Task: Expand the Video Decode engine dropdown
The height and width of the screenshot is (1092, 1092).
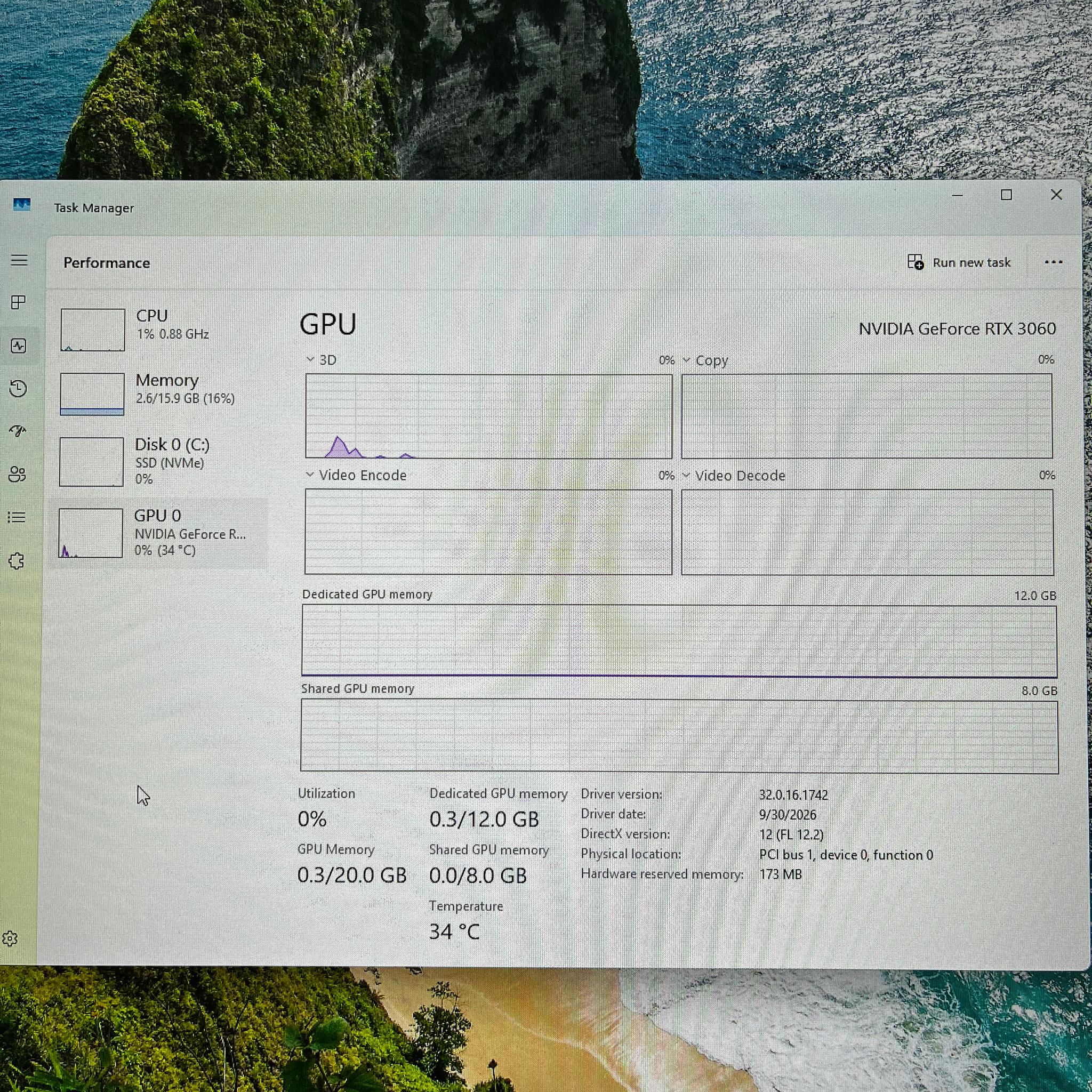Action: [686, 475]
